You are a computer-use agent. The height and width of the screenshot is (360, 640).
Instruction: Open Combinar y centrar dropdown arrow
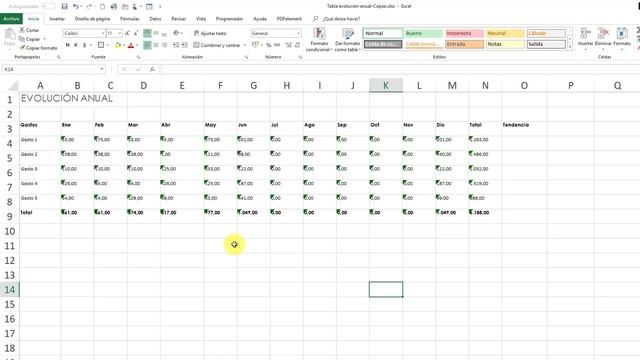coord(245,45)
